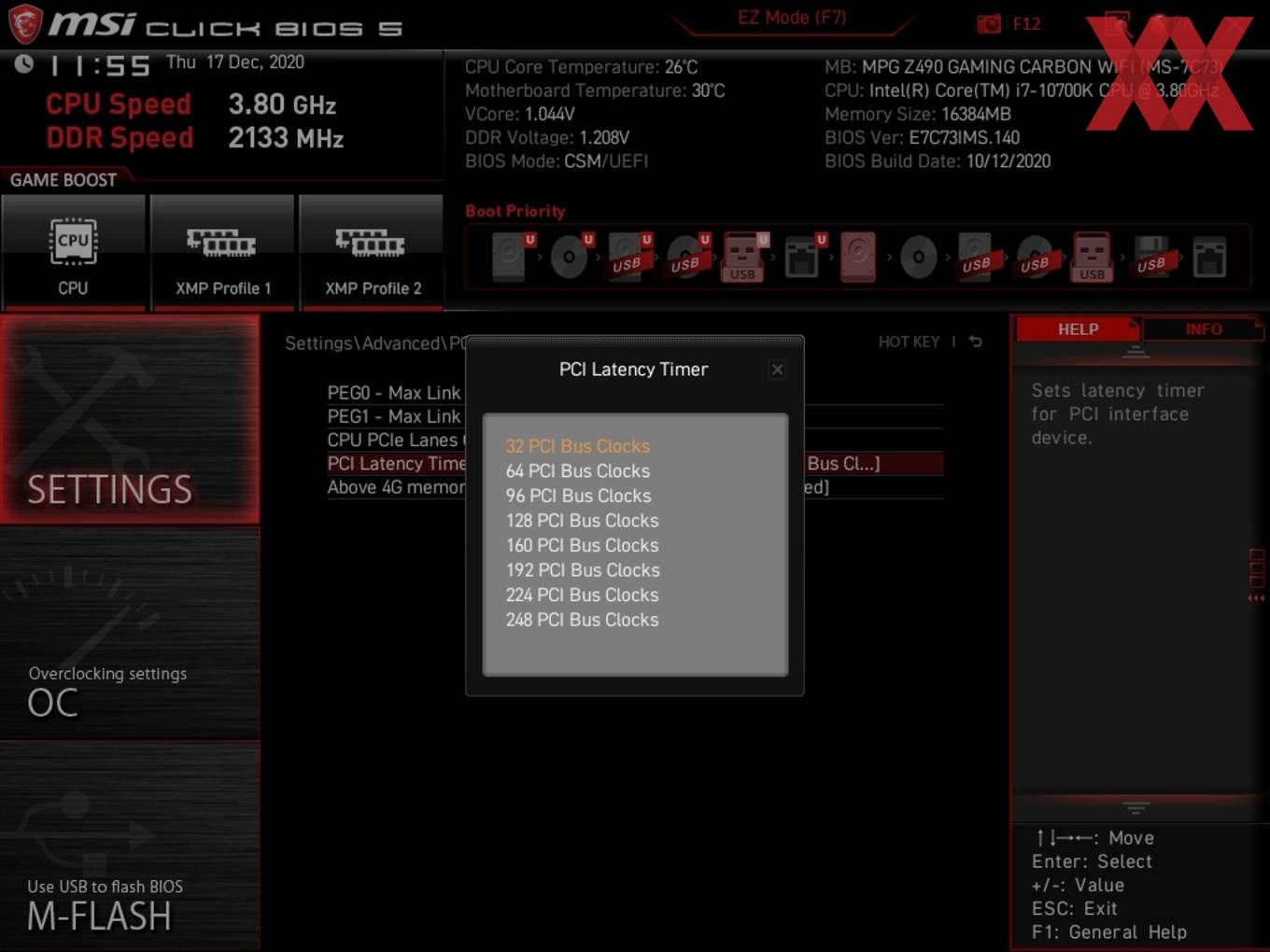
Task: Select legacy USB hard disk boot icon
Action: pyautogui.click(x=976, y=257)
